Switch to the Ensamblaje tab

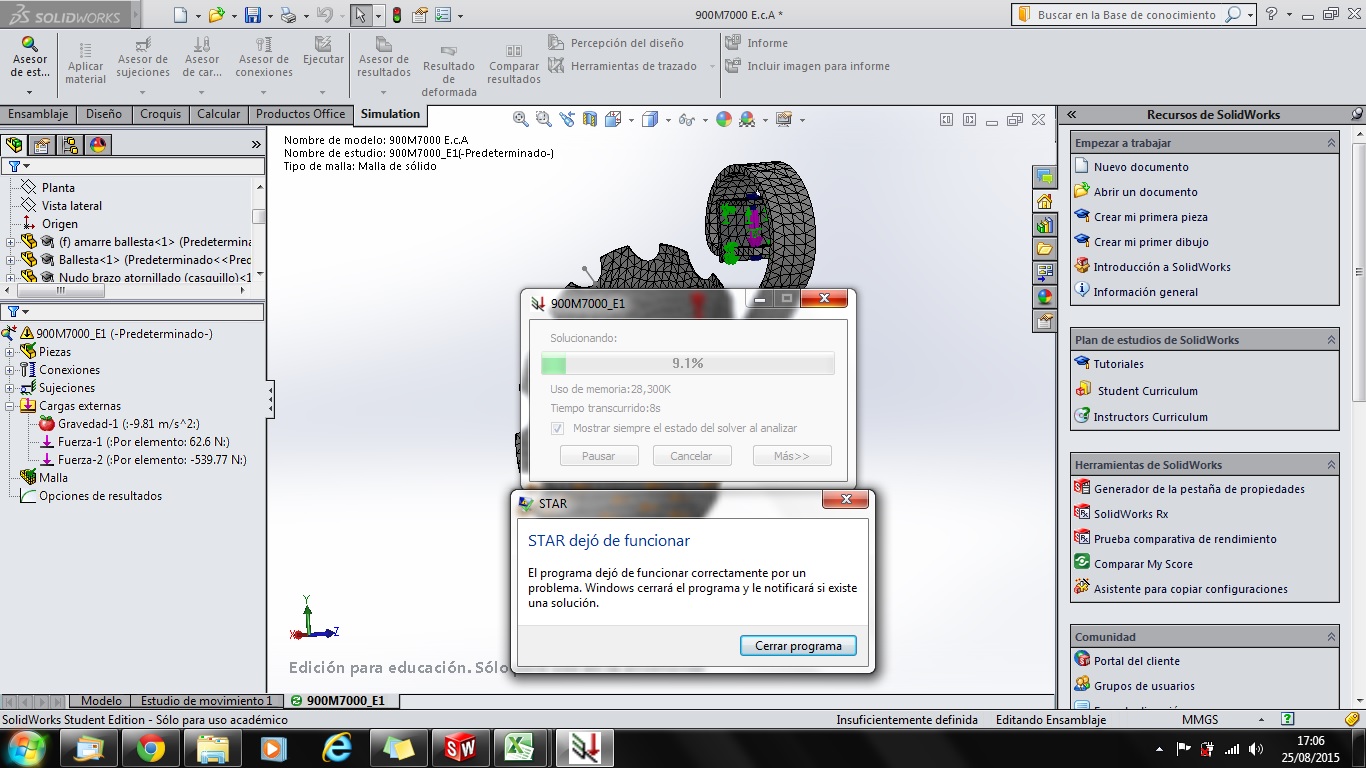(x=38, y=114)
